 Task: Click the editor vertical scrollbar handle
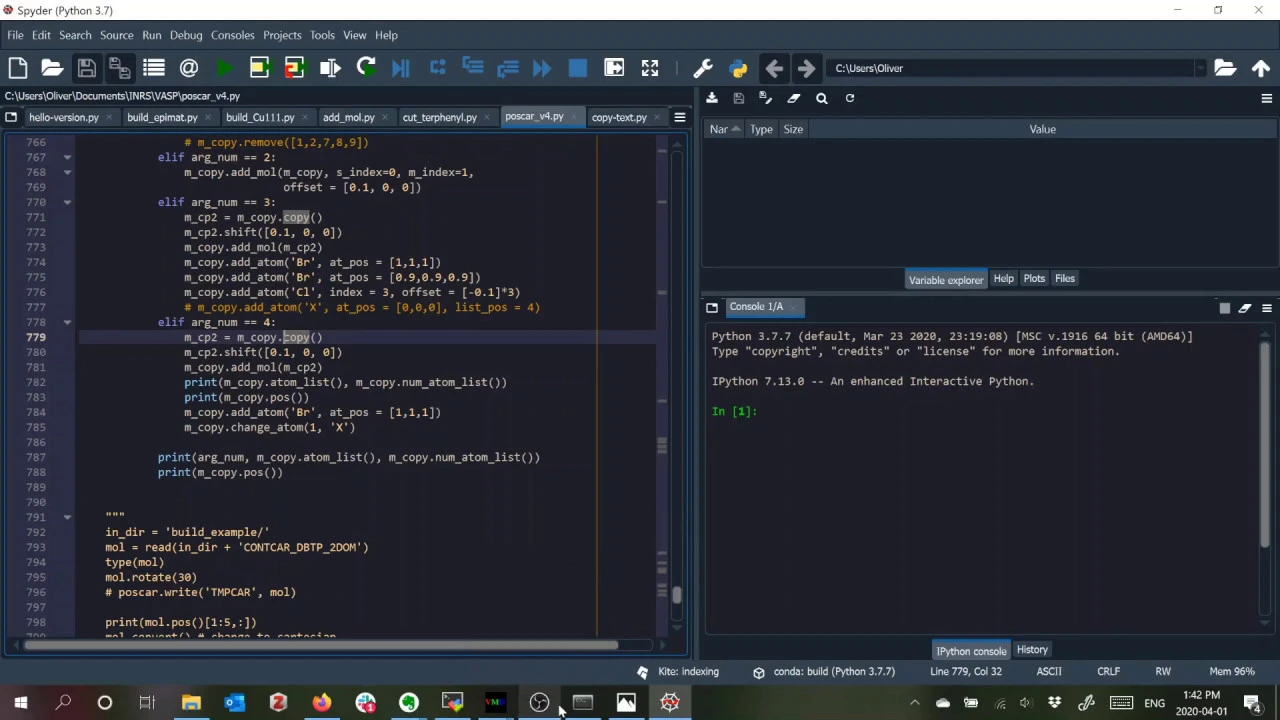[677, 595]
